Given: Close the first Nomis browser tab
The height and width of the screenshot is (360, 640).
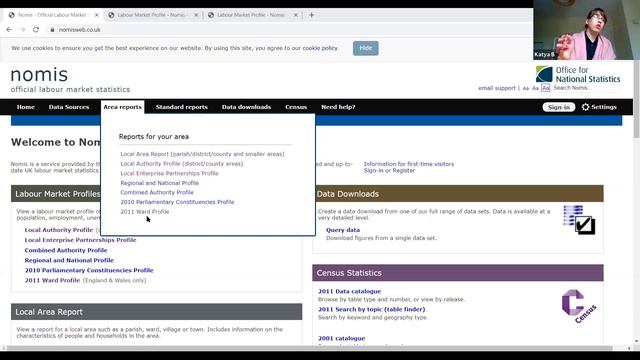Looking at the screenshot, I should [x=96, y=15].
